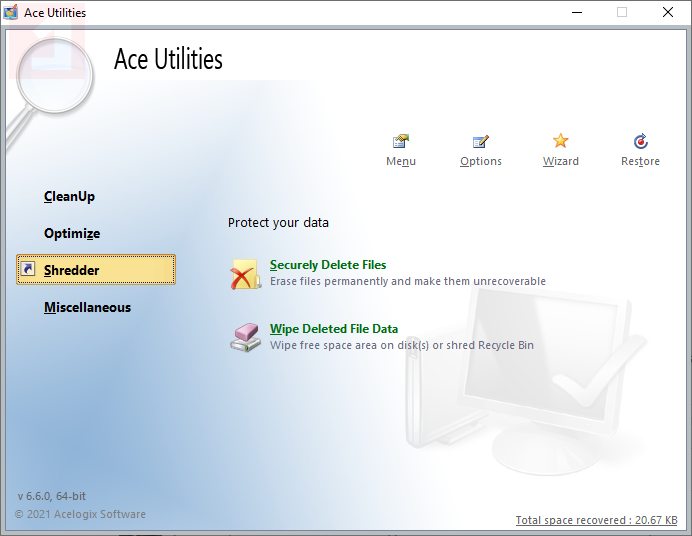The width and height of the screenshot is (692, 536).
Task: Click the Ace Utilities title bar app icon
Action: [x=11, y=12]
